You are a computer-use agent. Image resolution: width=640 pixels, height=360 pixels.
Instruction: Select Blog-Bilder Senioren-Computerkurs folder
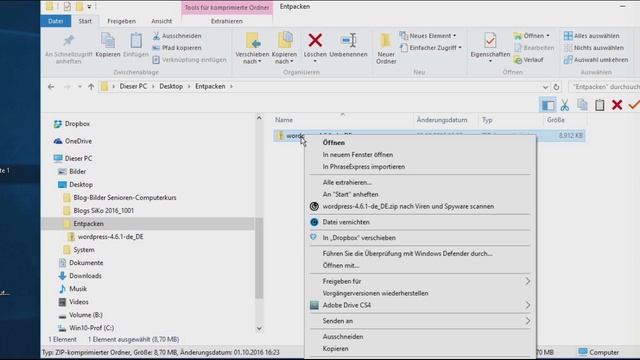pos(124,198)
